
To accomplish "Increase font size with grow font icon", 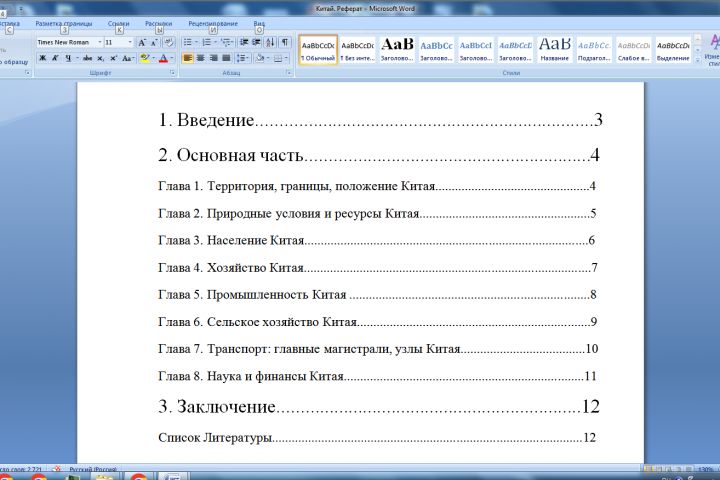I will click(142, 43).
